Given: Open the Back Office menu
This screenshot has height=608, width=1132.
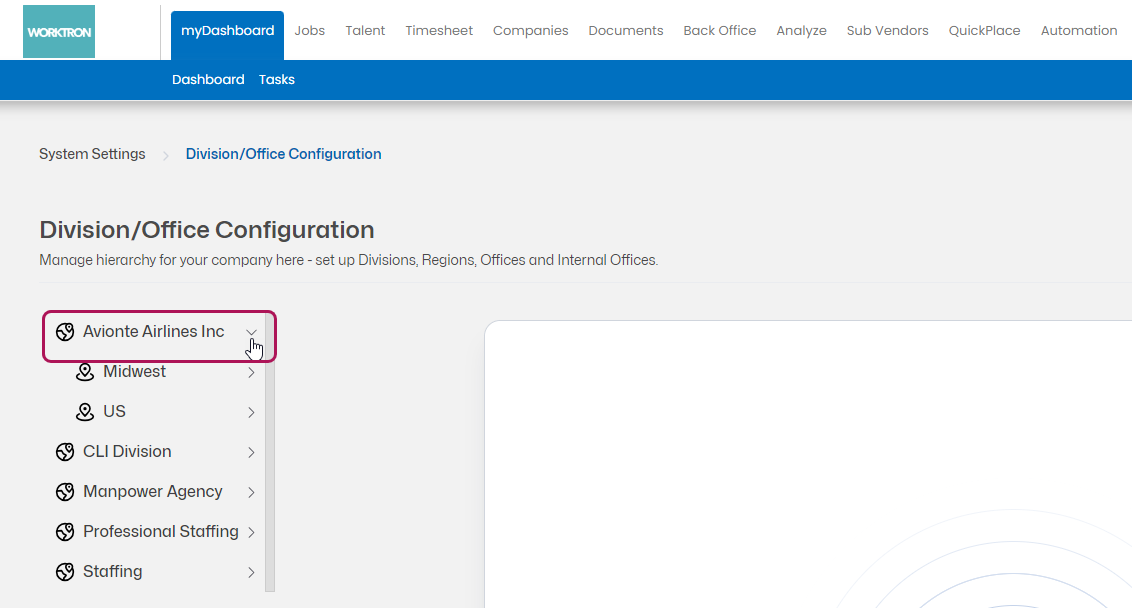Looking at the screenshot, I should 720,31.
